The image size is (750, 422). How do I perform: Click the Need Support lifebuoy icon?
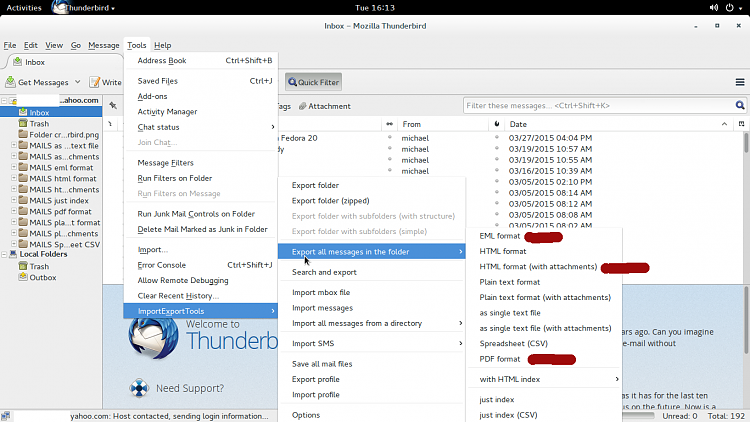coord(139,388)
